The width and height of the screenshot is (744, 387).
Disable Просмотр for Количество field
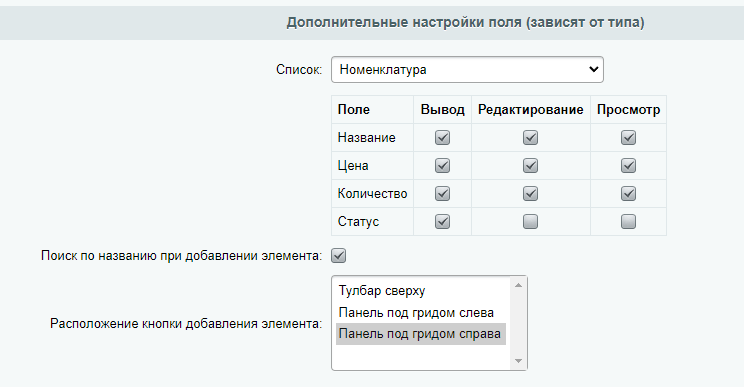click(628, 194)
